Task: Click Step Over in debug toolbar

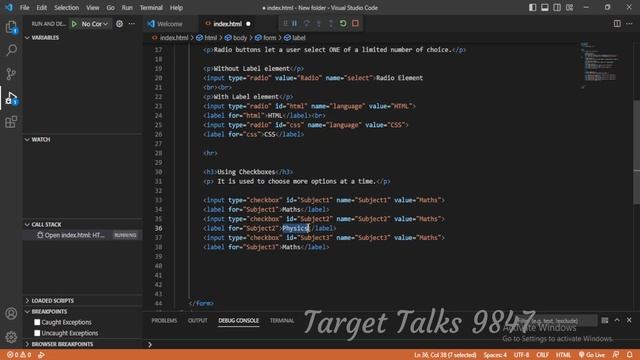Action: click(x=307, y=23)
